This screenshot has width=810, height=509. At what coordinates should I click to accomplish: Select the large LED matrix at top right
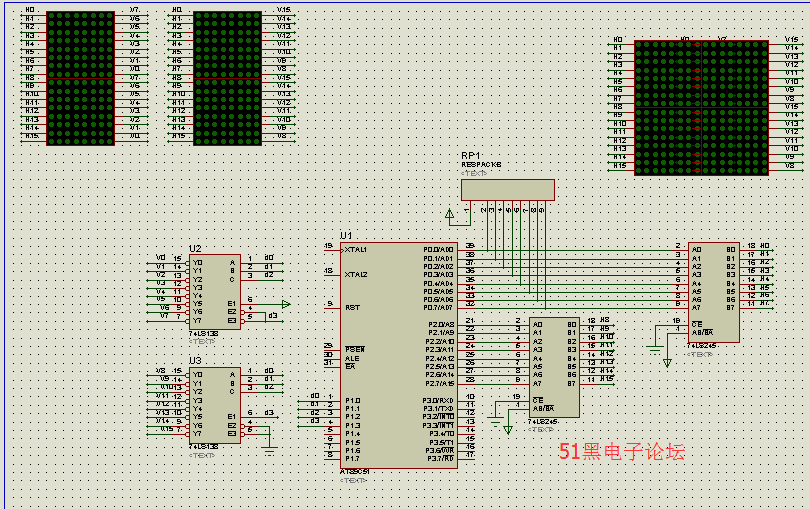701,106
